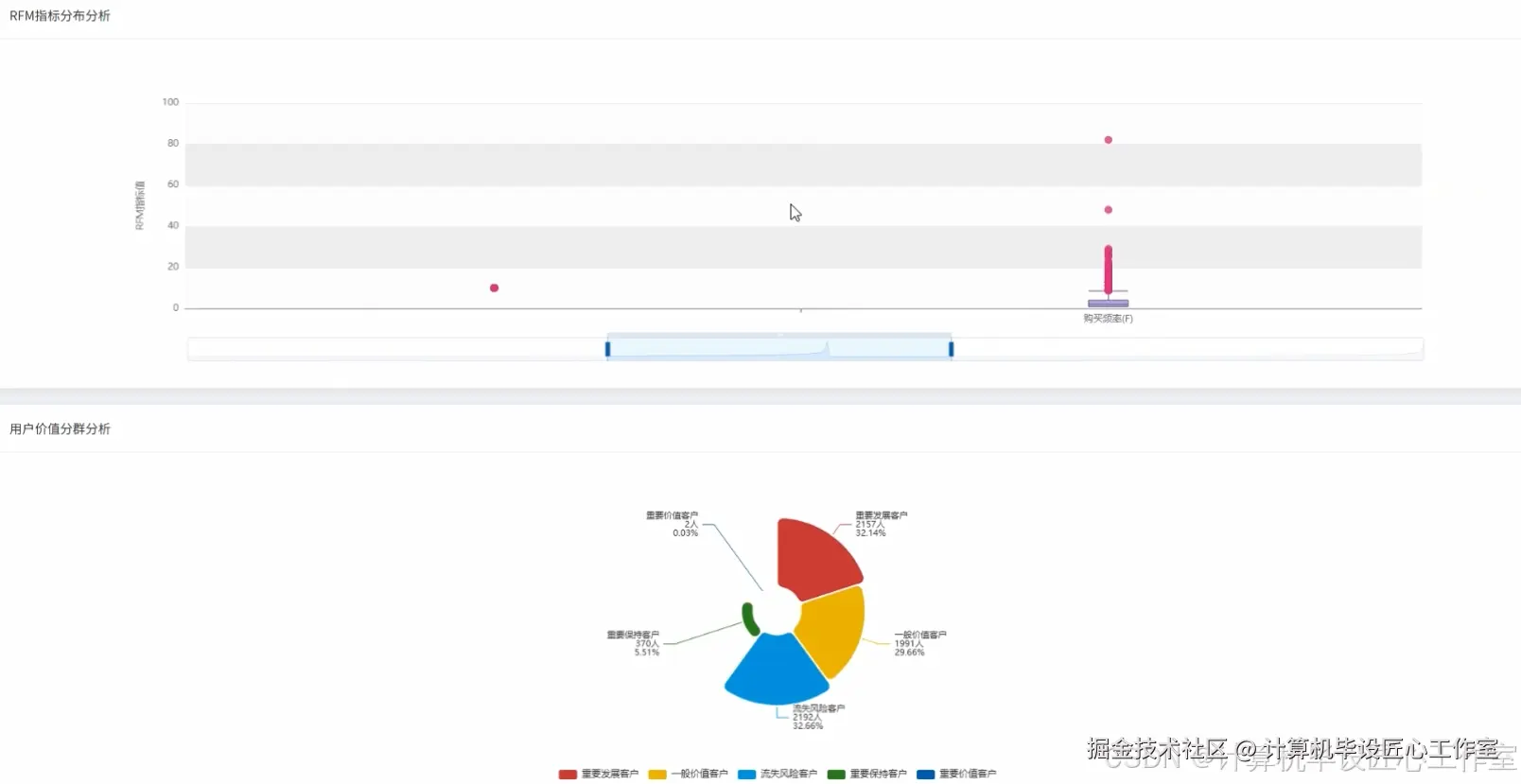Click the purple box of the 购买频率(F) boxplot
The height and width of the screenshot is (784, 1521).
[x=1108, y=304]
